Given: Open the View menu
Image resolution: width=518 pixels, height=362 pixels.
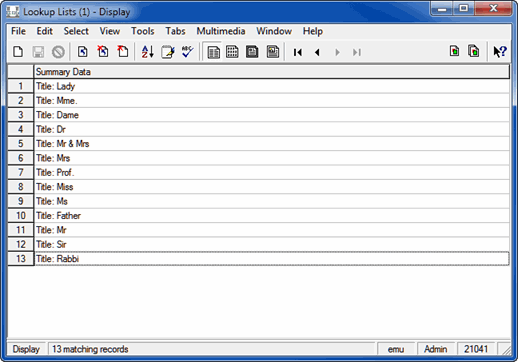Looking at the screenshot, I should tap(110, 31).
